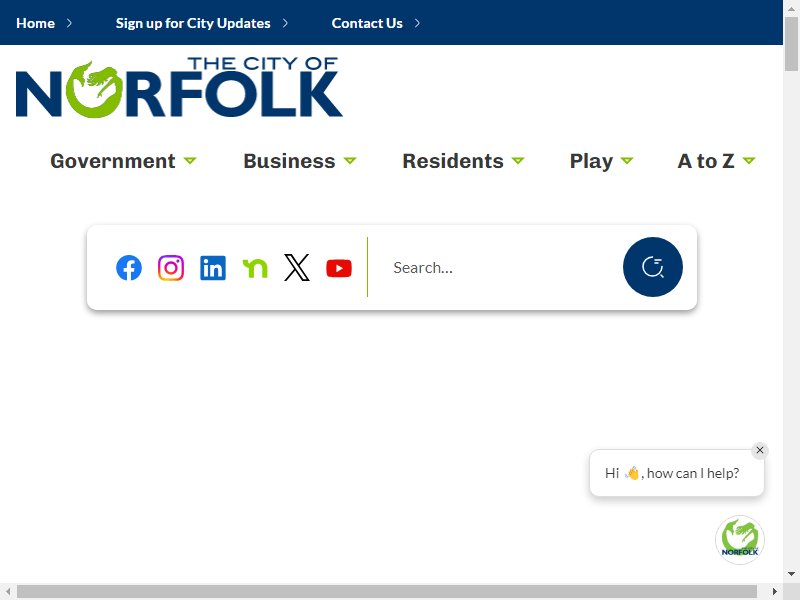Open the Contact Us link
The height and width of the screenshot is (600, 800).
click(x=376, y=23)
